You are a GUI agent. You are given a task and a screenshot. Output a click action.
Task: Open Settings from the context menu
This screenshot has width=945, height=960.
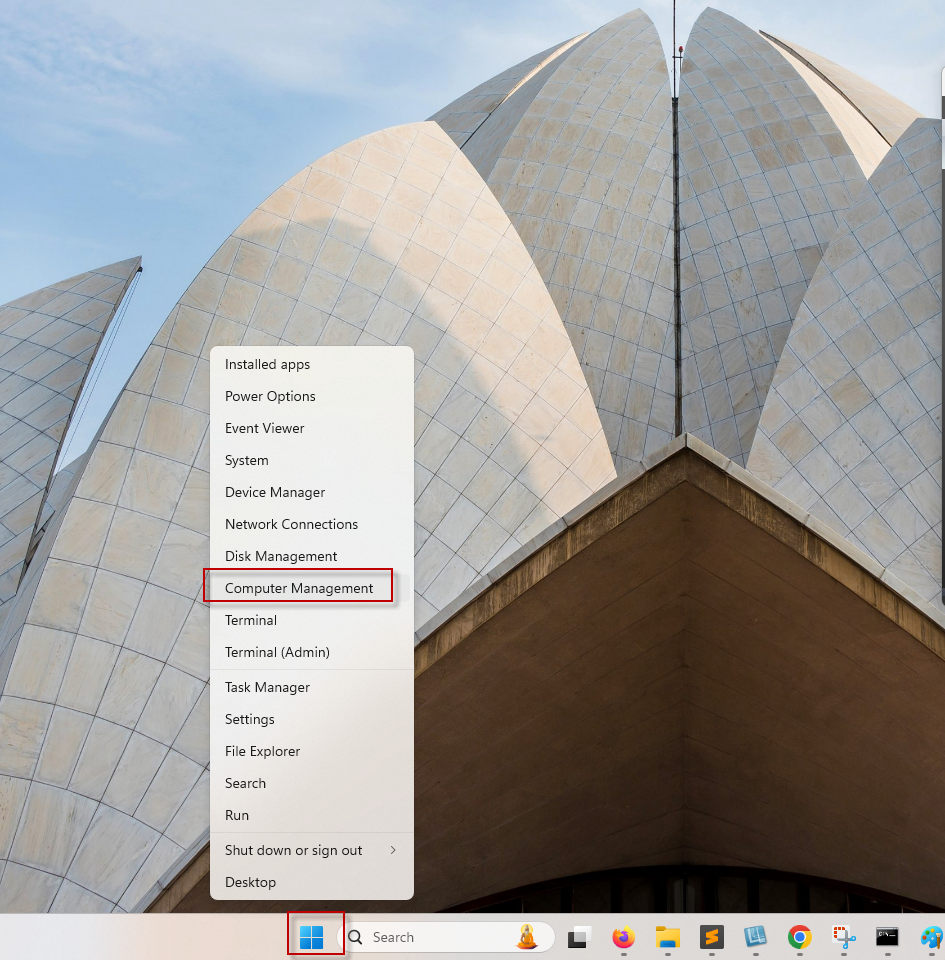tap(312, 719)
